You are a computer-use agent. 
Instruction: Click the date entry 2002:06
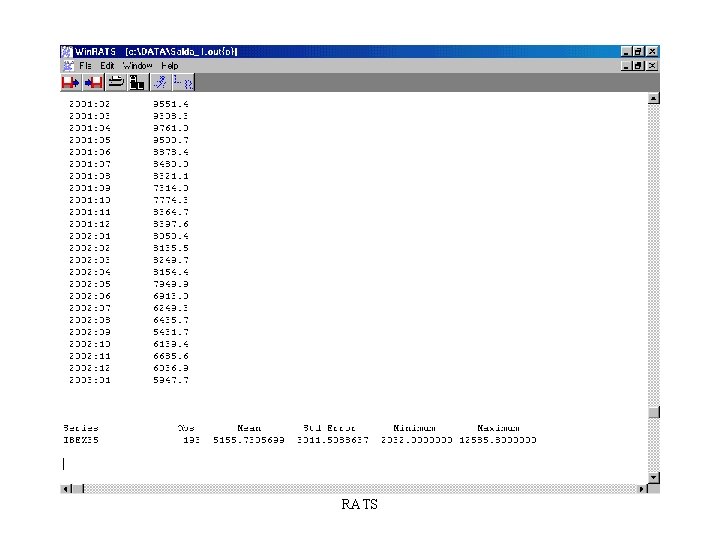[90, 296]
